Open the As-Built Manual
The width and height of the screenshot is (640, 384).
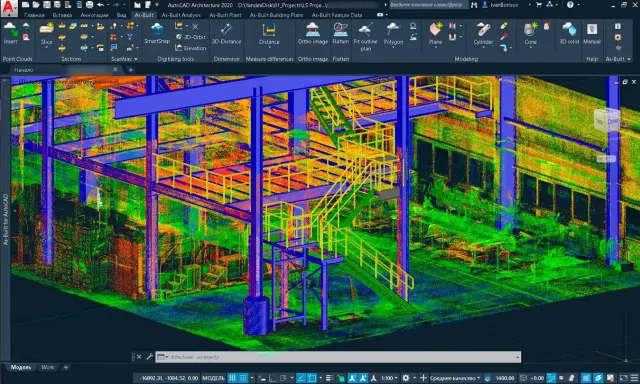click(x=592, y=34)
